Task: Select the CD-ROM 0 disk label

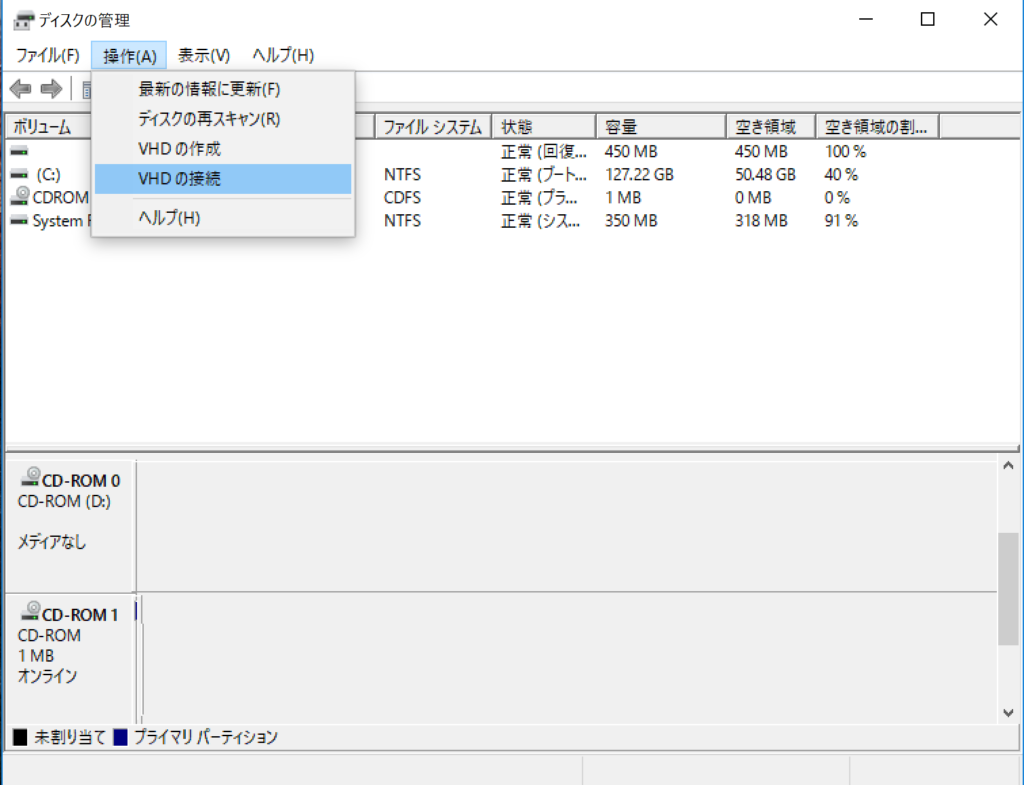Action: (x=81, y=481)
